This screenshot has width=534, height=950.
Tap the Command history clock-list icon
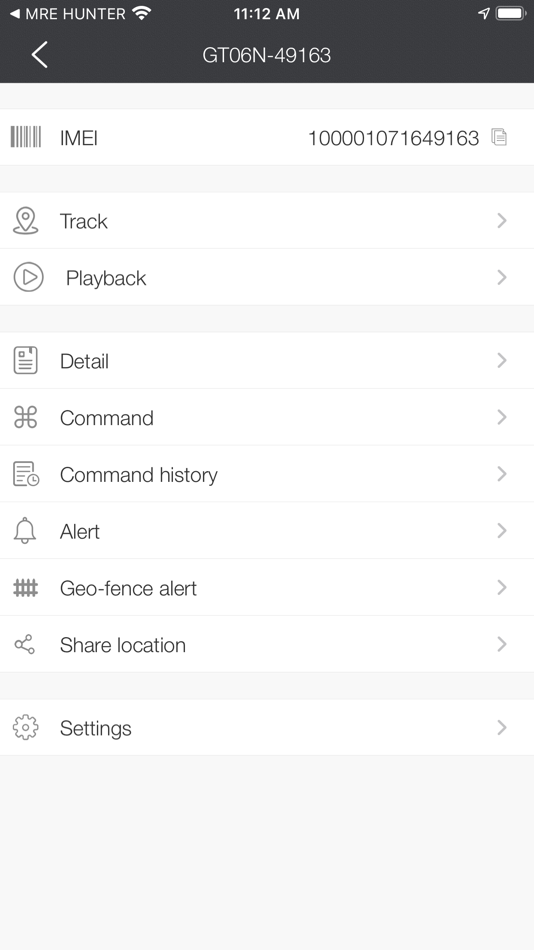[x=26, y=474]
